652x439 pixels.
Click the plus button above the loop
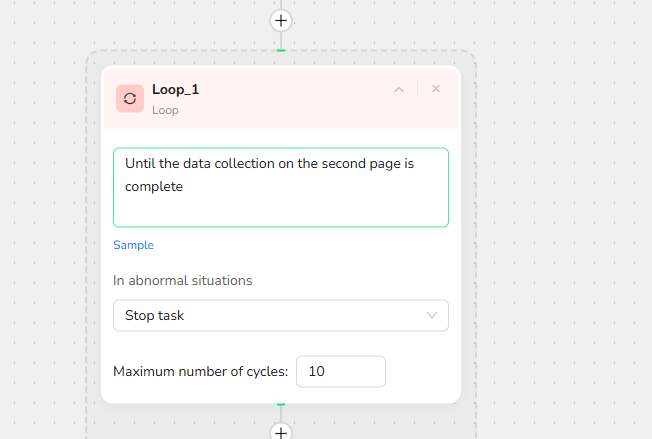click(x=281, y=20)
